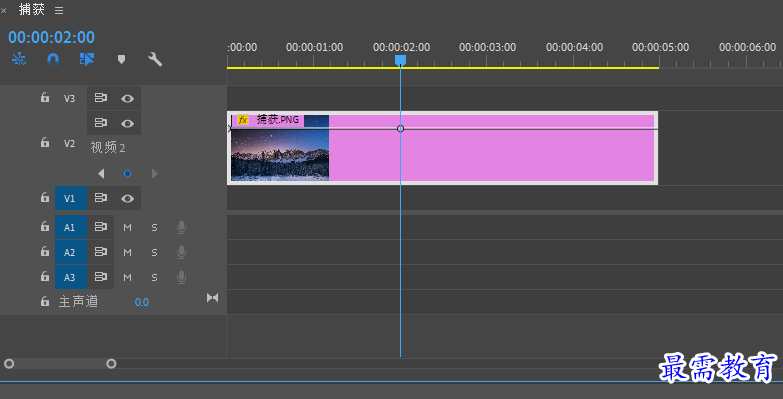The image size is (783, 399).
Task: Click ruler at 00:00:04:00
Action: (x=574, y=47)
